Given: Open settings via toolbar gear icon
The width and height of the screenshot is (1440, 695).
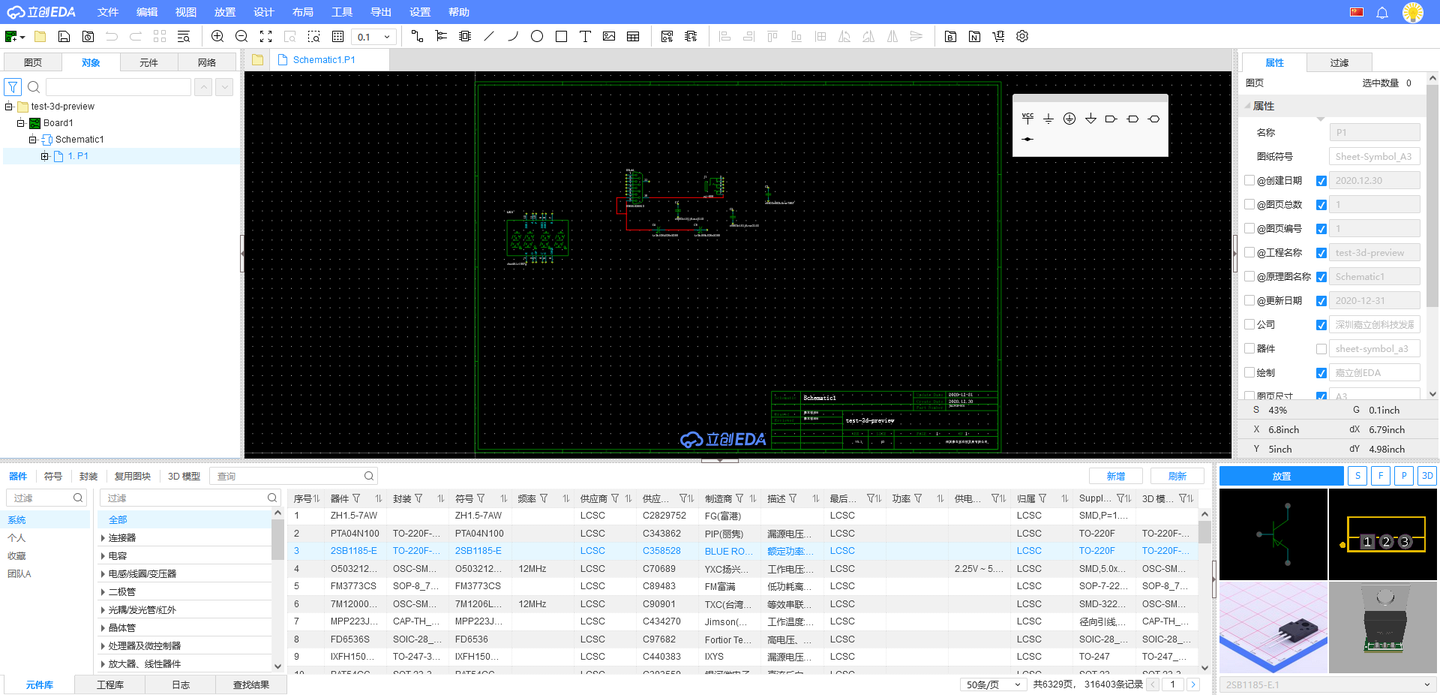Looking at the screenshot, I should pos(1022,36).
